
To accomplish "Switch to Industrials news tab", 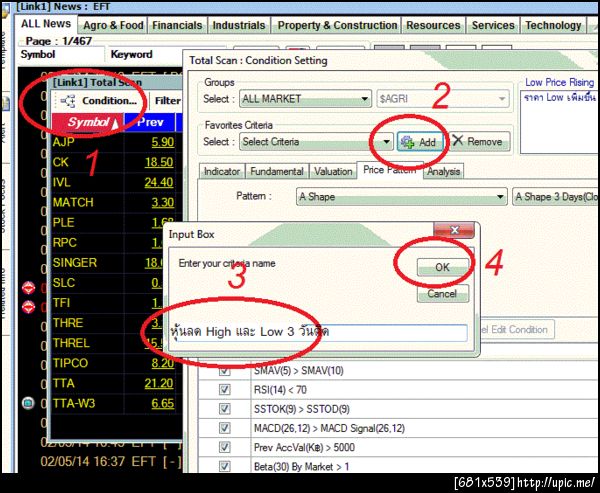I will (x=239, y=25).
